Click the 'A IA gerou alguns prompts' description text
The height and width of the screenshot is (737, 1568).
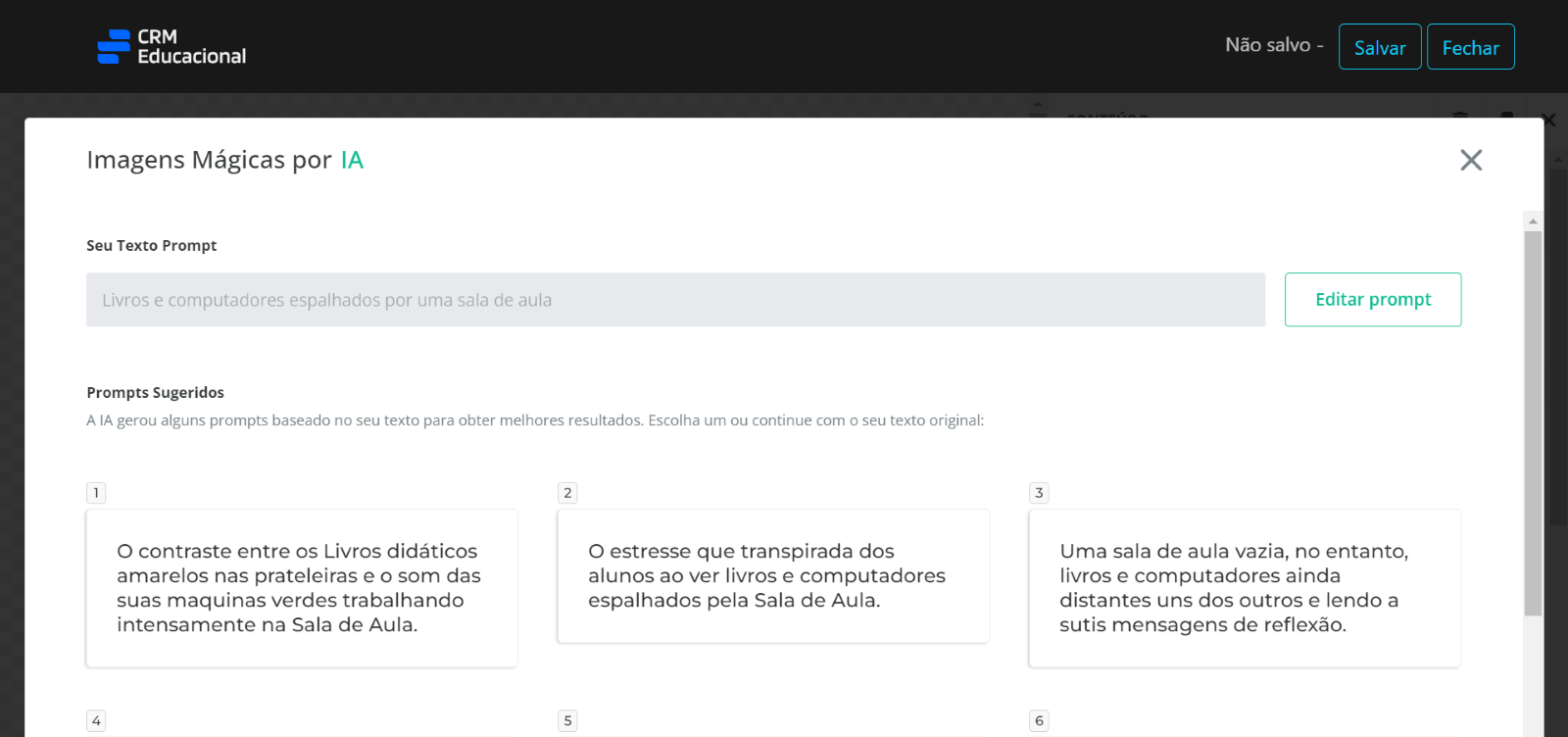(535, 420)
